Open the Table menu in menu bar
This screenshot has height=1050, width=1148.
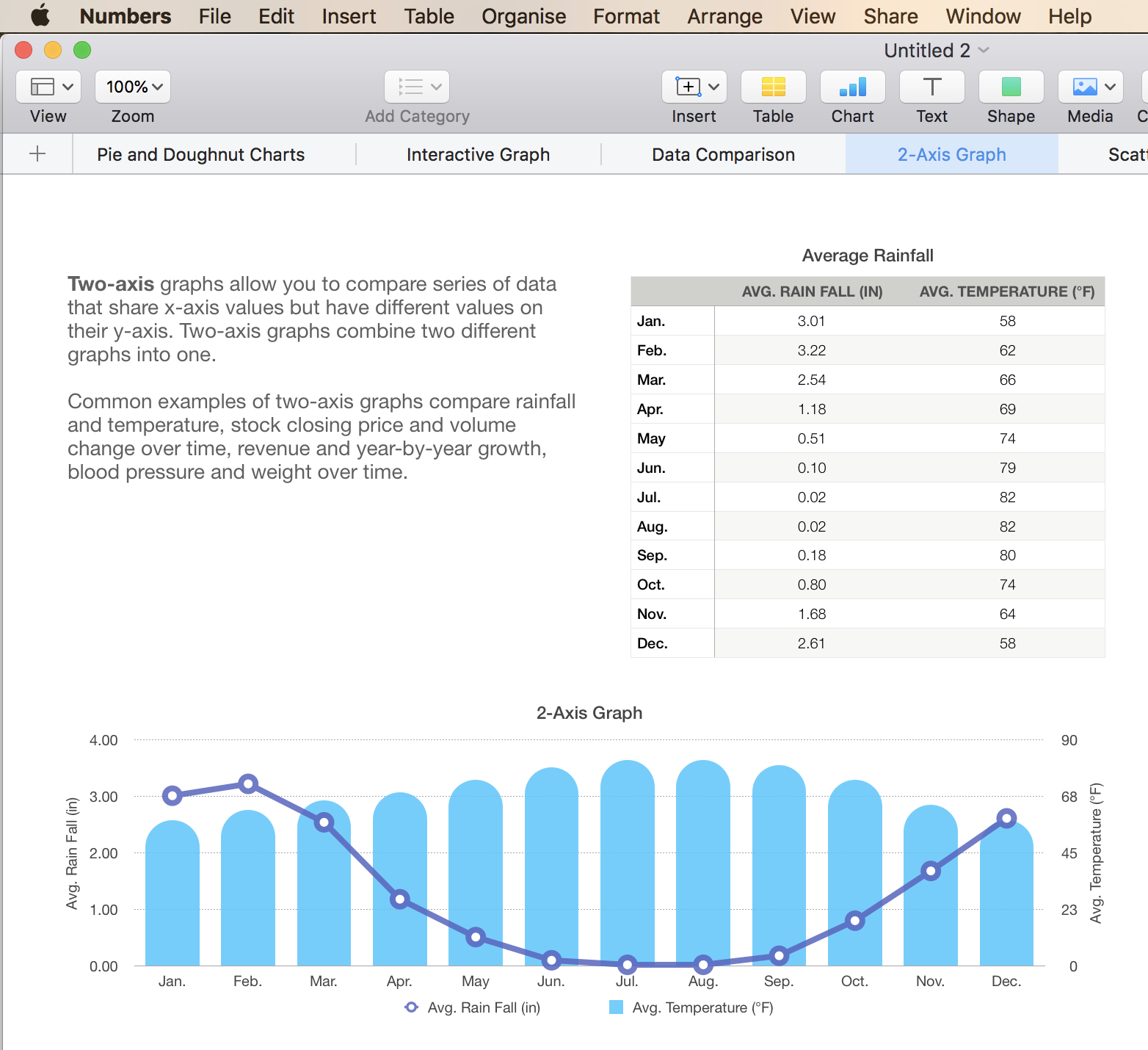(429, 16)
